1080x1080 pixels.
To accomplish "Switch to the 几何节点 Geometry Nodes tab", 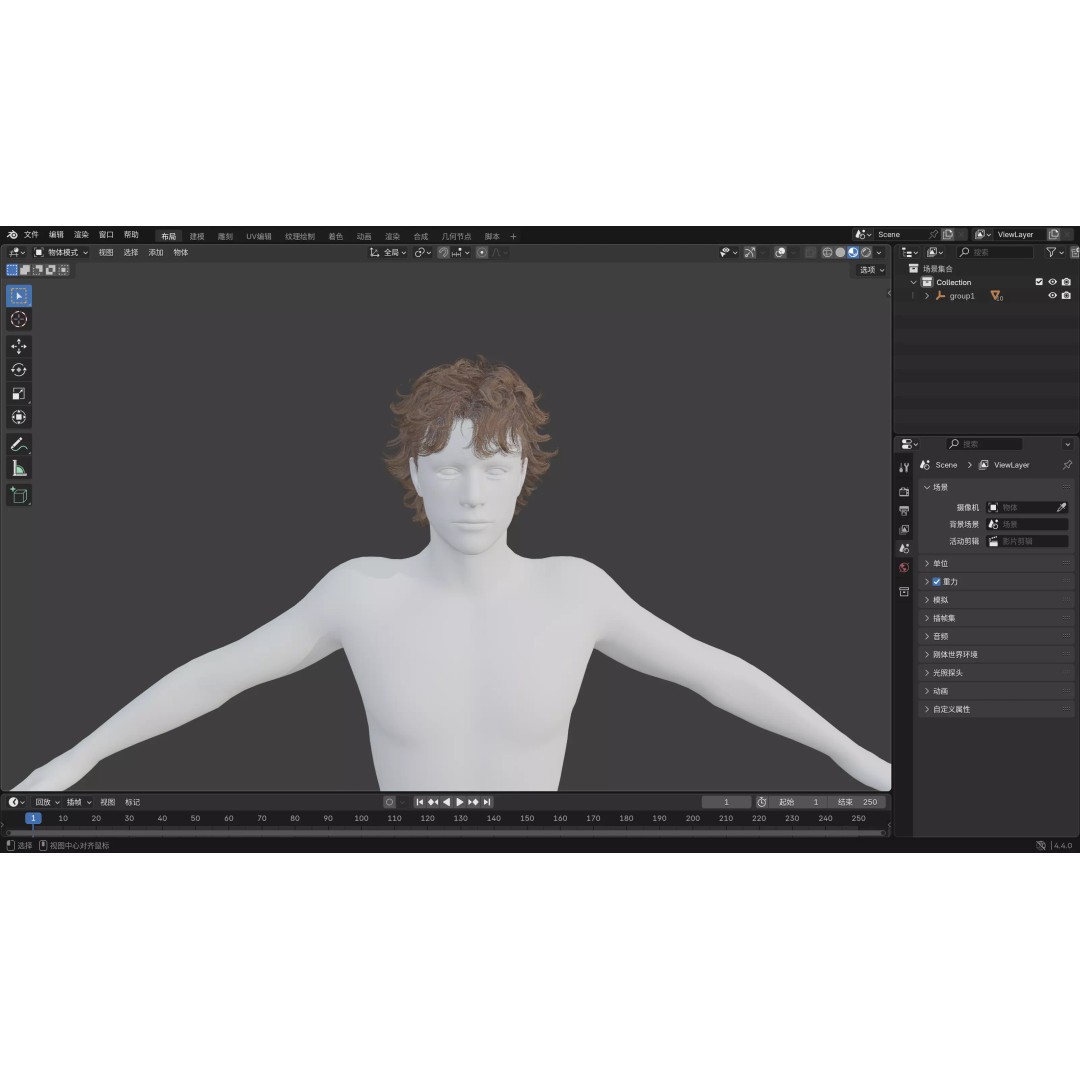I will click(x=456, y=236).
